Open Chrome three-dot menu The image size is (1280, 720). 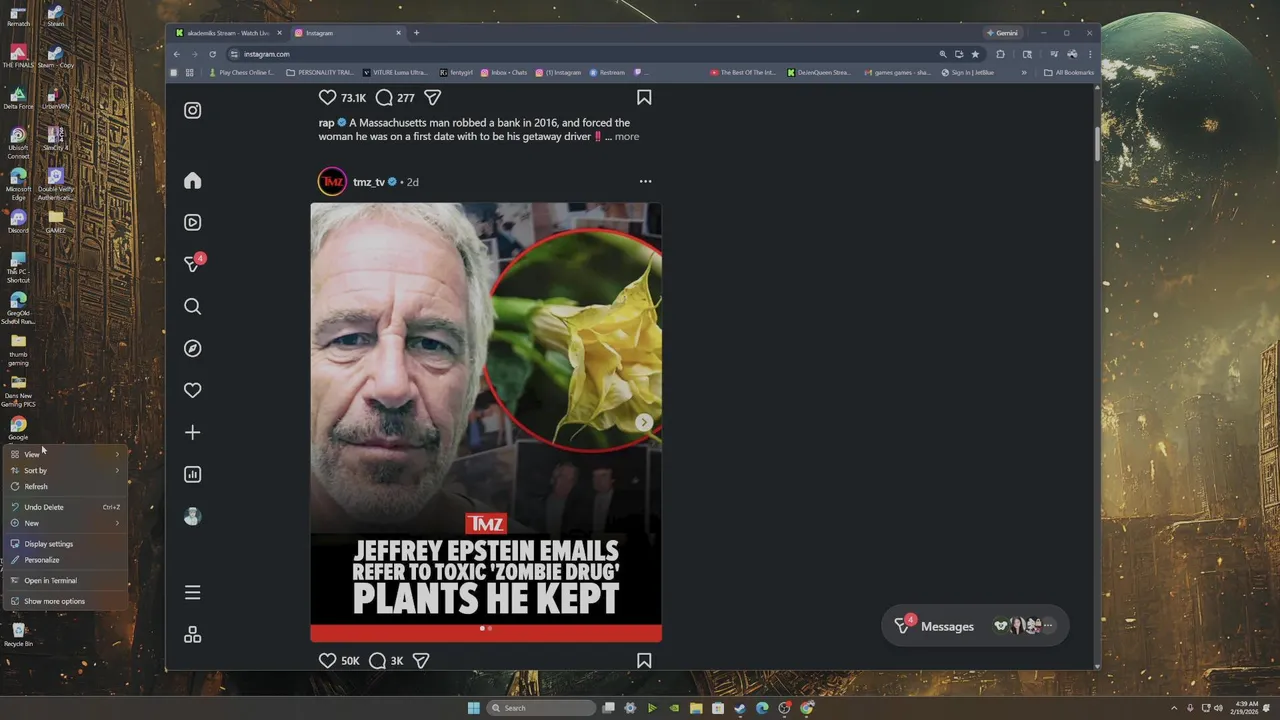click(x=1090, y=54)
